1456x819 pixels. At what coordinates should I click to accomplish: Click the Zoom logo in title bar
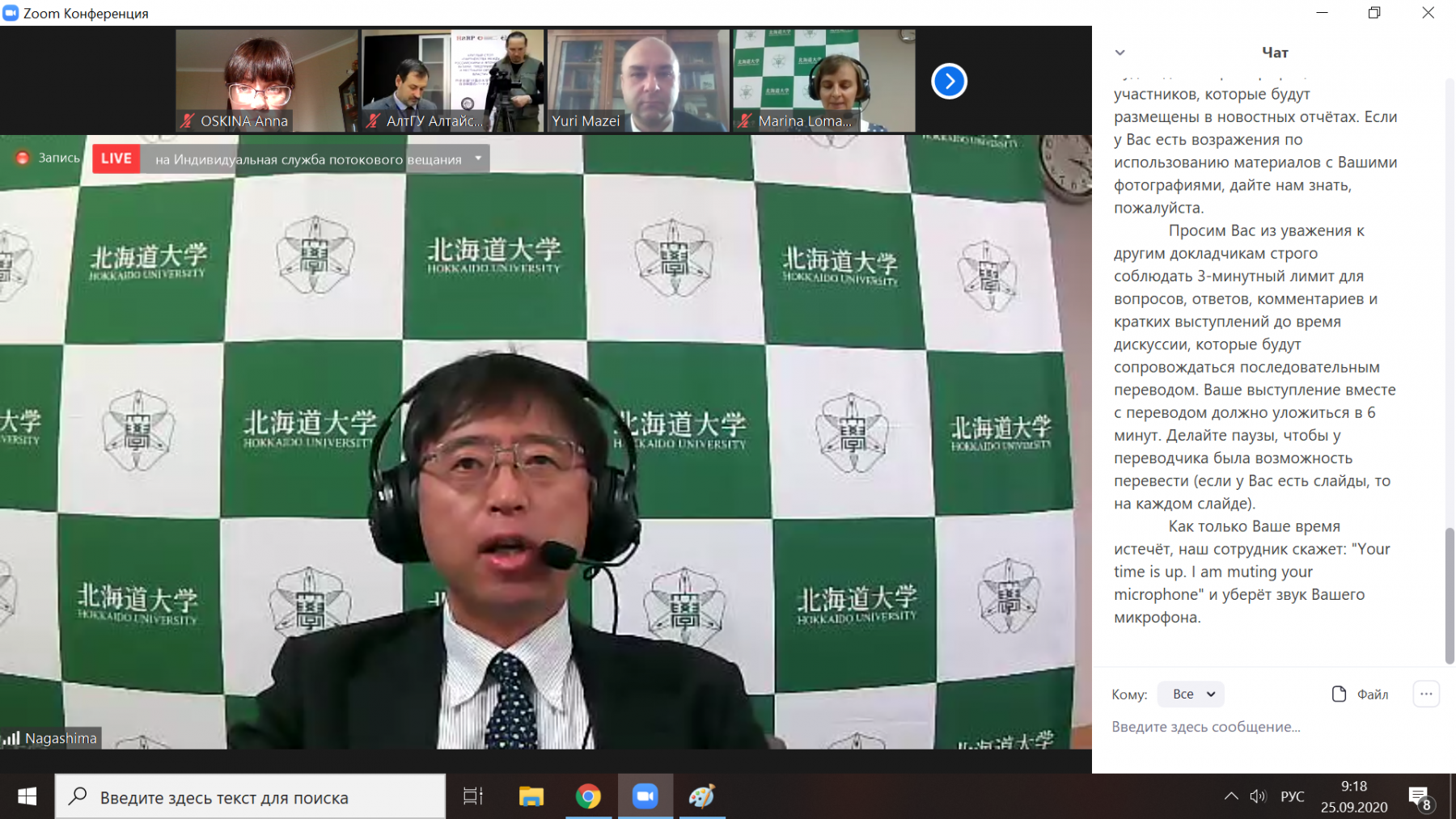[x=11, y=13]
